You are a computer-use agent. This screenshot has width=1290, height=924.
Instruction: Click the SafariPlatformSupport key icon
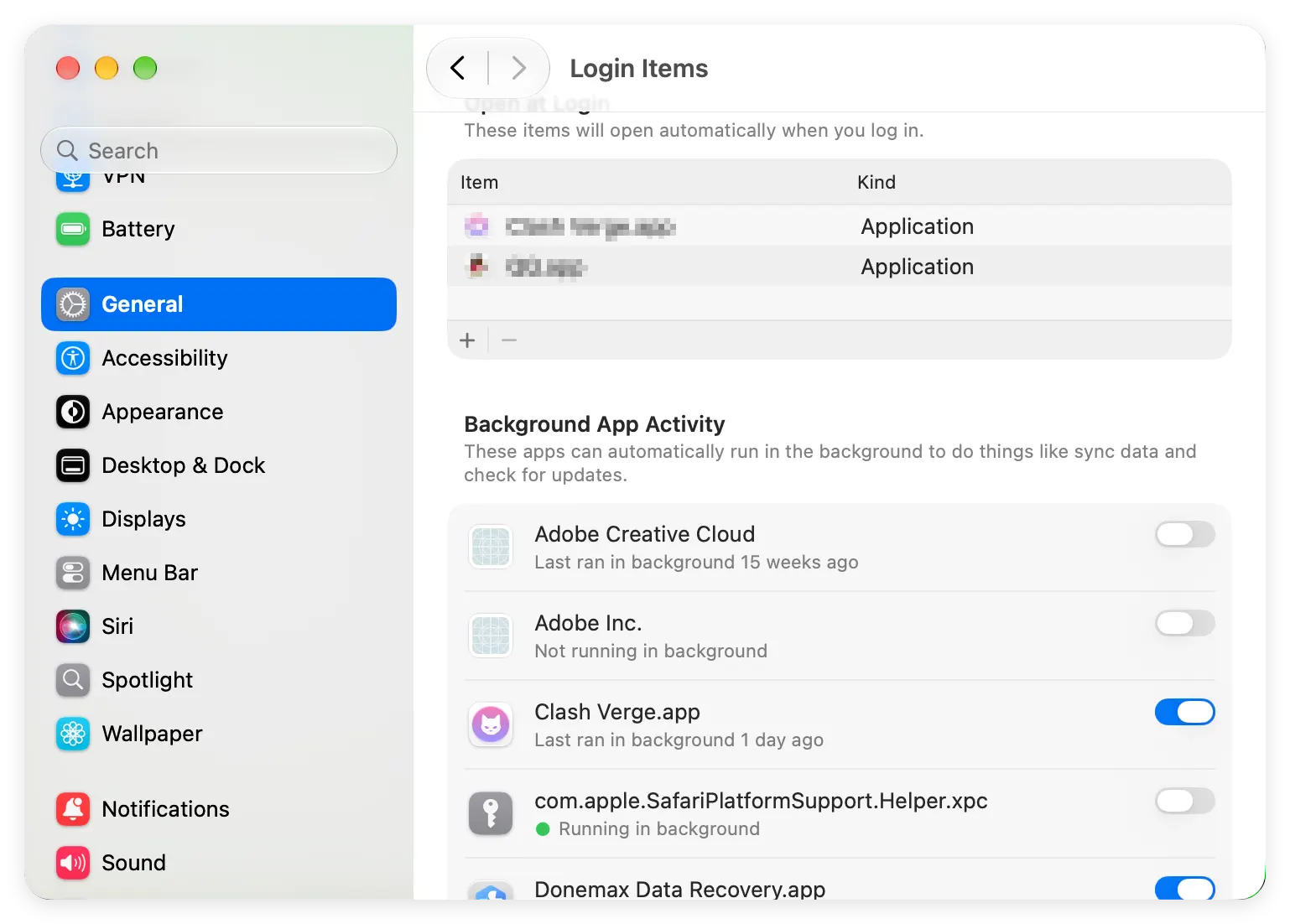[491, 813]
